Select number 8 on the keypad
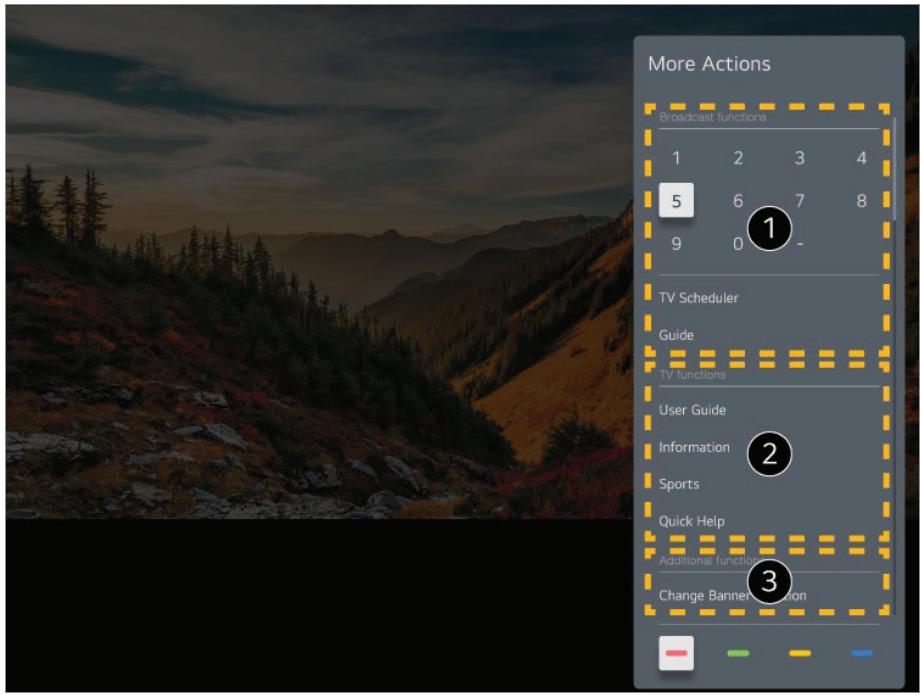The width and height of the screenshot is (921, 695). pos(861,201)
